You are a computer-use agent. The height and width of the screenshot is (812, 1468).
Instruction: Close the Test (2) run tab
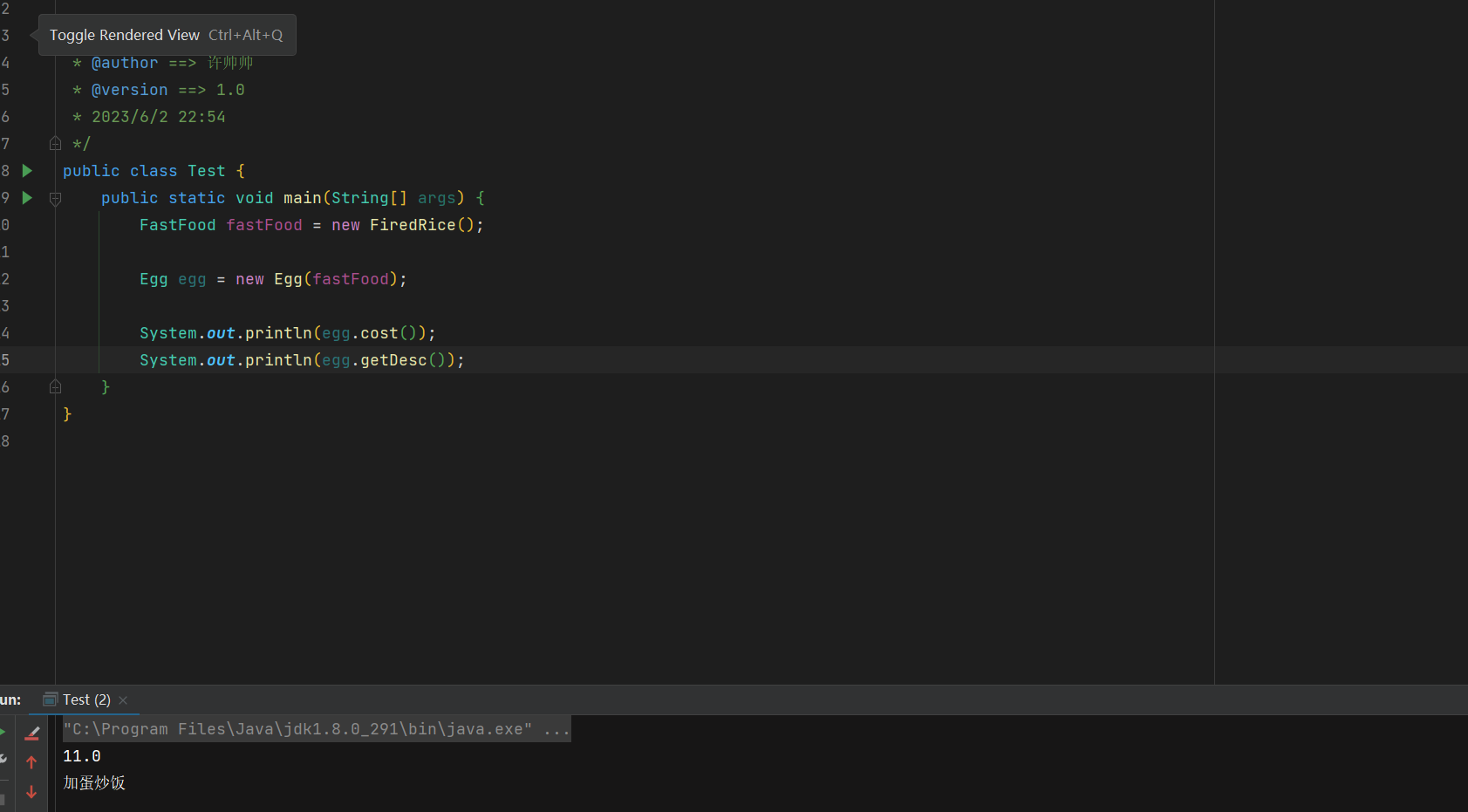123,700
